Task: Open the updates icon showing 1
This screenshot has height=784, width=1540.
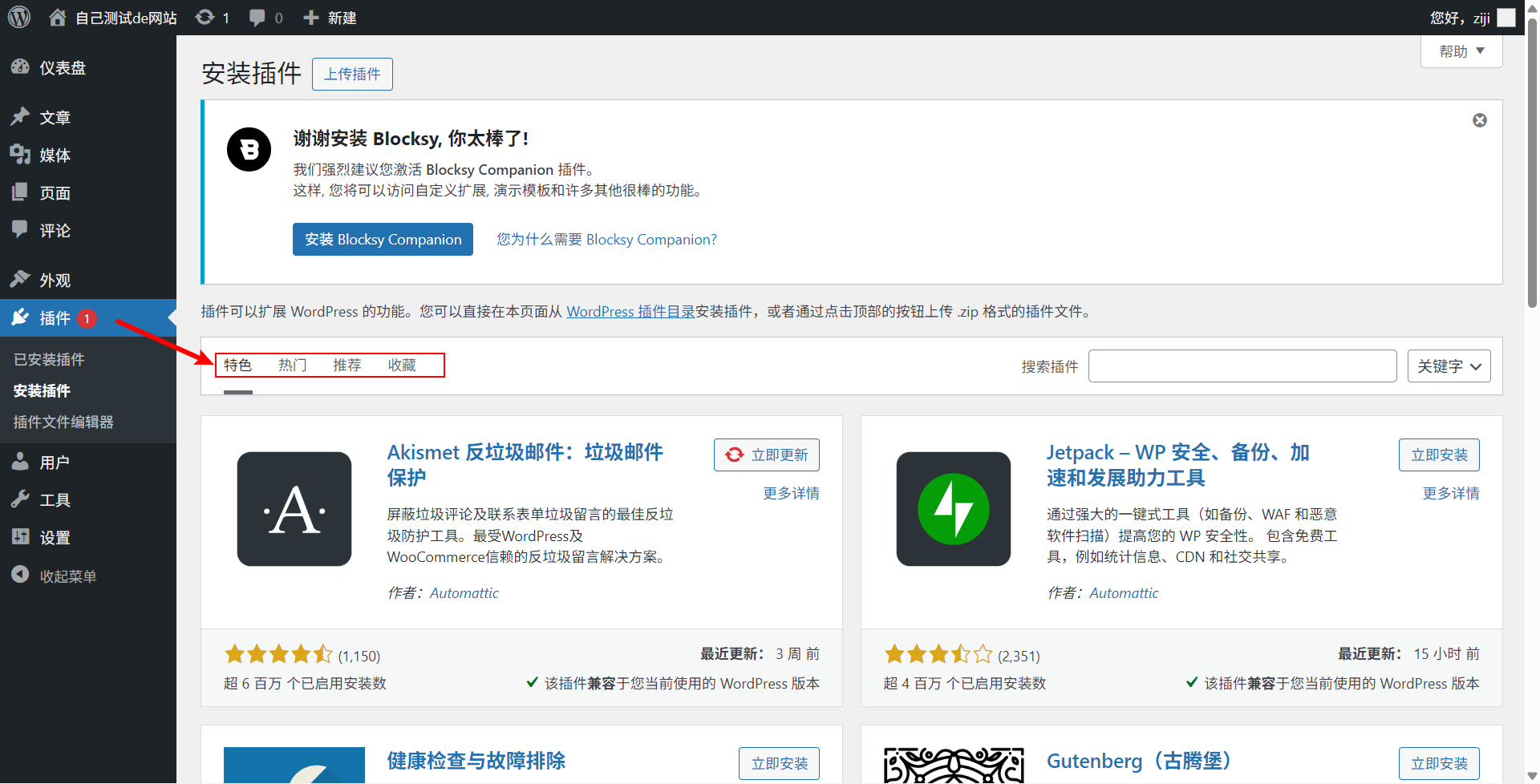Action: tap(213, 18)
